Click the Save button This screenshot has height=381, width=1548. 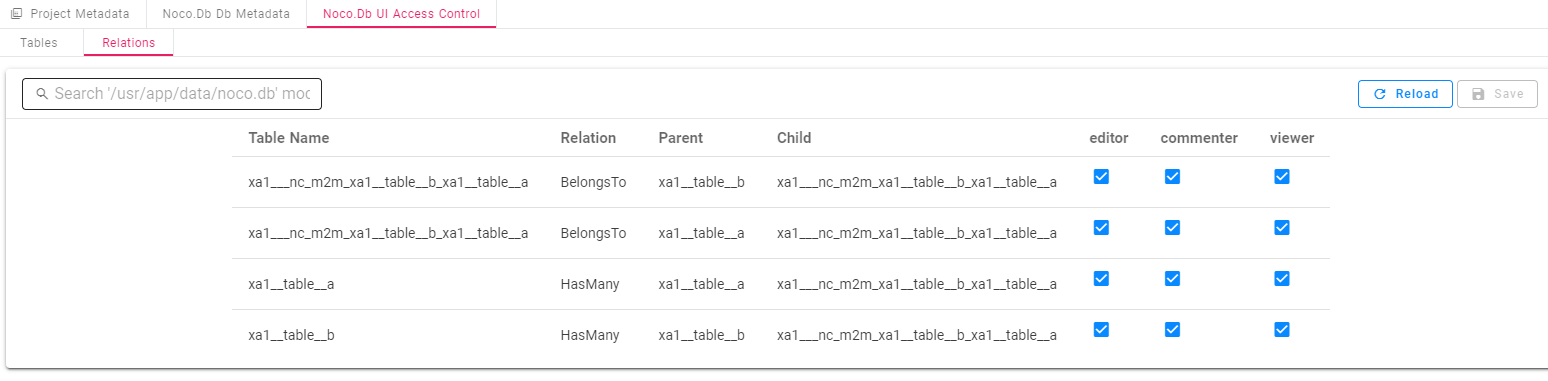pos(1497,94)
